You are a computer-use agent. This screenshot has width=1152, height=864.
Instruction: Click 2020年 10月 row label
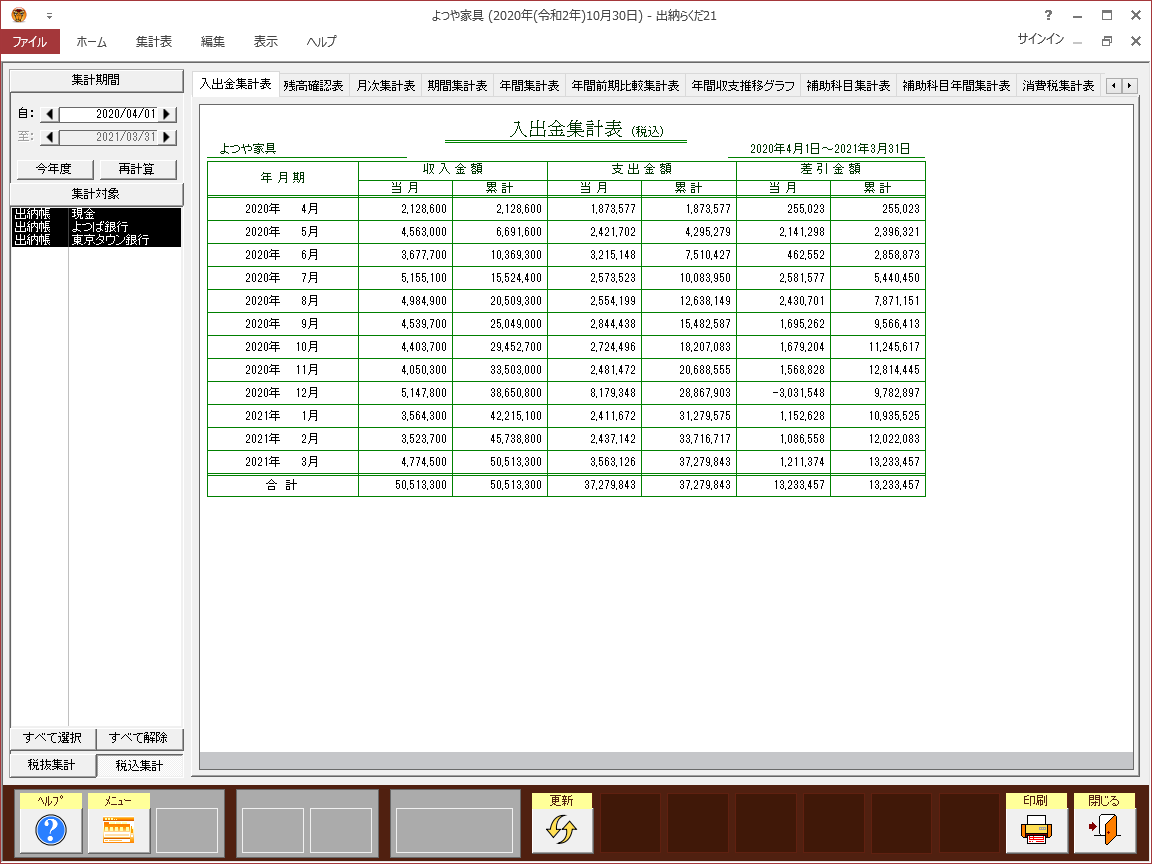(282, 347)
